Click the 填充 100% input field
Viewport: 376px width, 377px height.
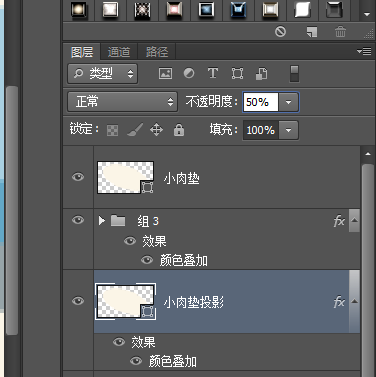260,130
